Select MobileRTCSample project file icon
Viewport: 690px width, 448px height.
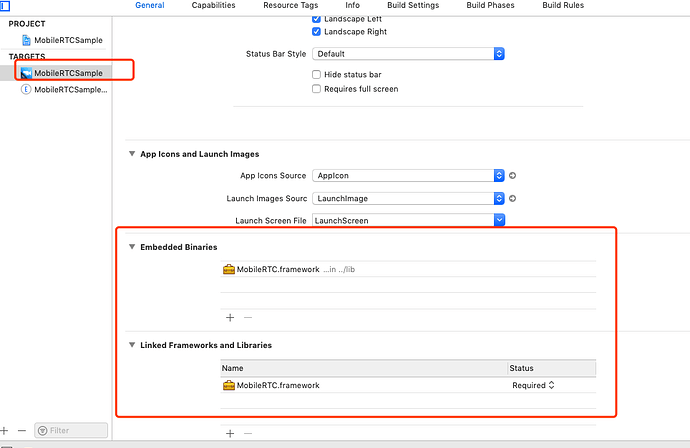pos(26,40)
